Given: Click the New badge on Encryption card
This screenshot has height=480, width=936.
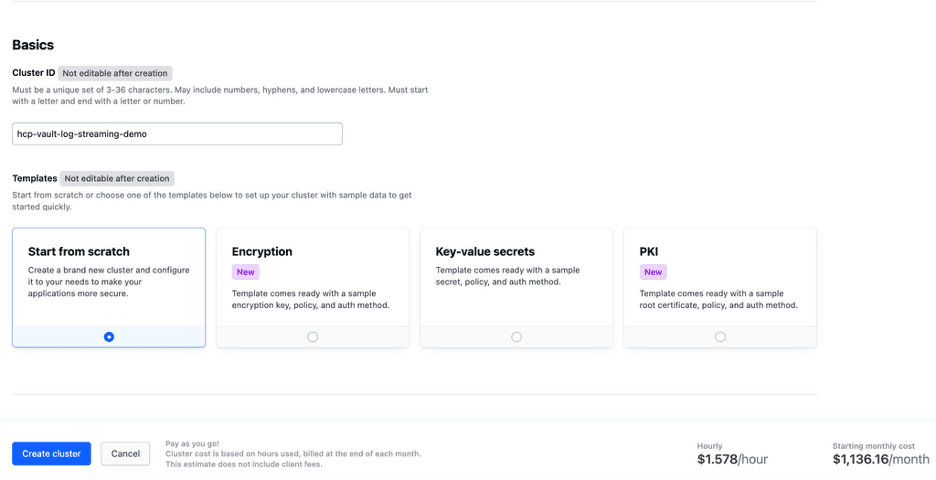Looking at the screenshot, I should click(246, 272).
